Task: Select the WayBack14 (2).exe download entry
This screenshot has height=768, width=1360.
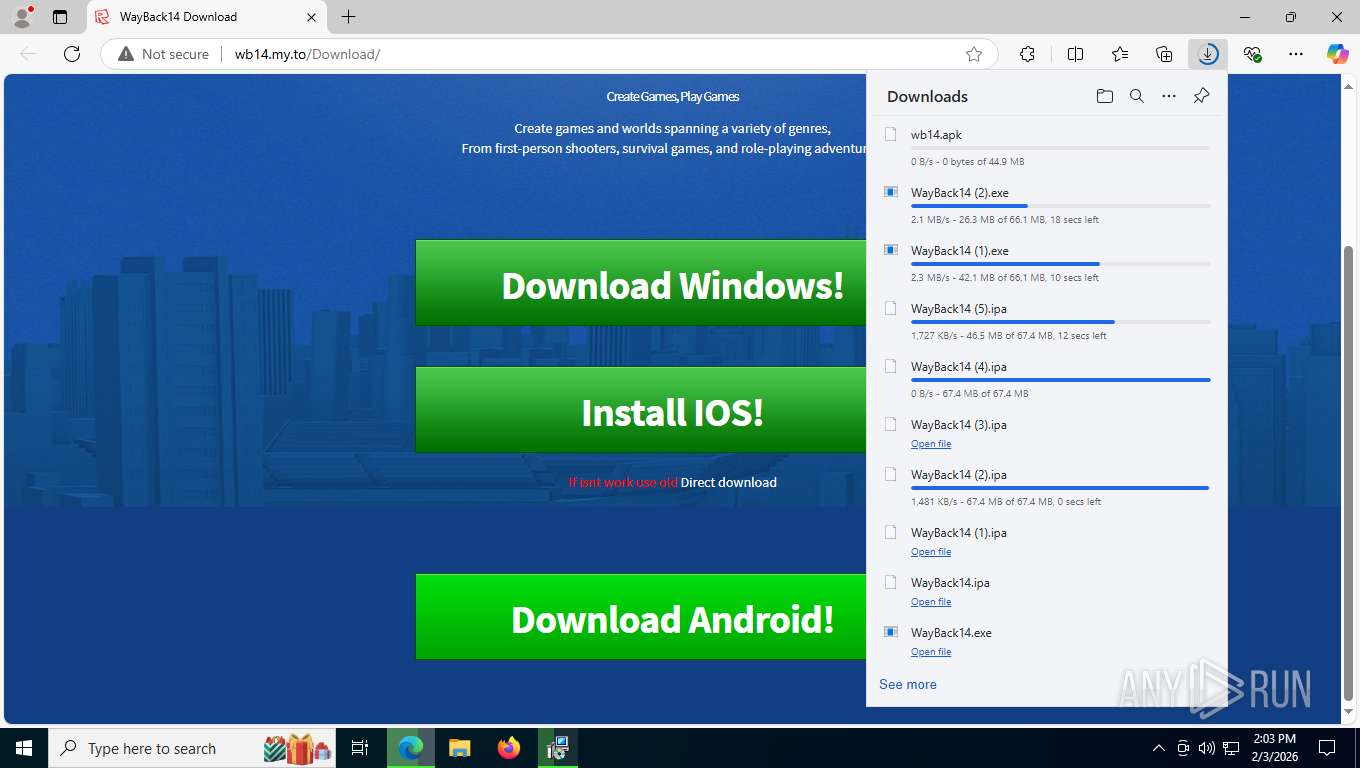Action: [1045, 204]
